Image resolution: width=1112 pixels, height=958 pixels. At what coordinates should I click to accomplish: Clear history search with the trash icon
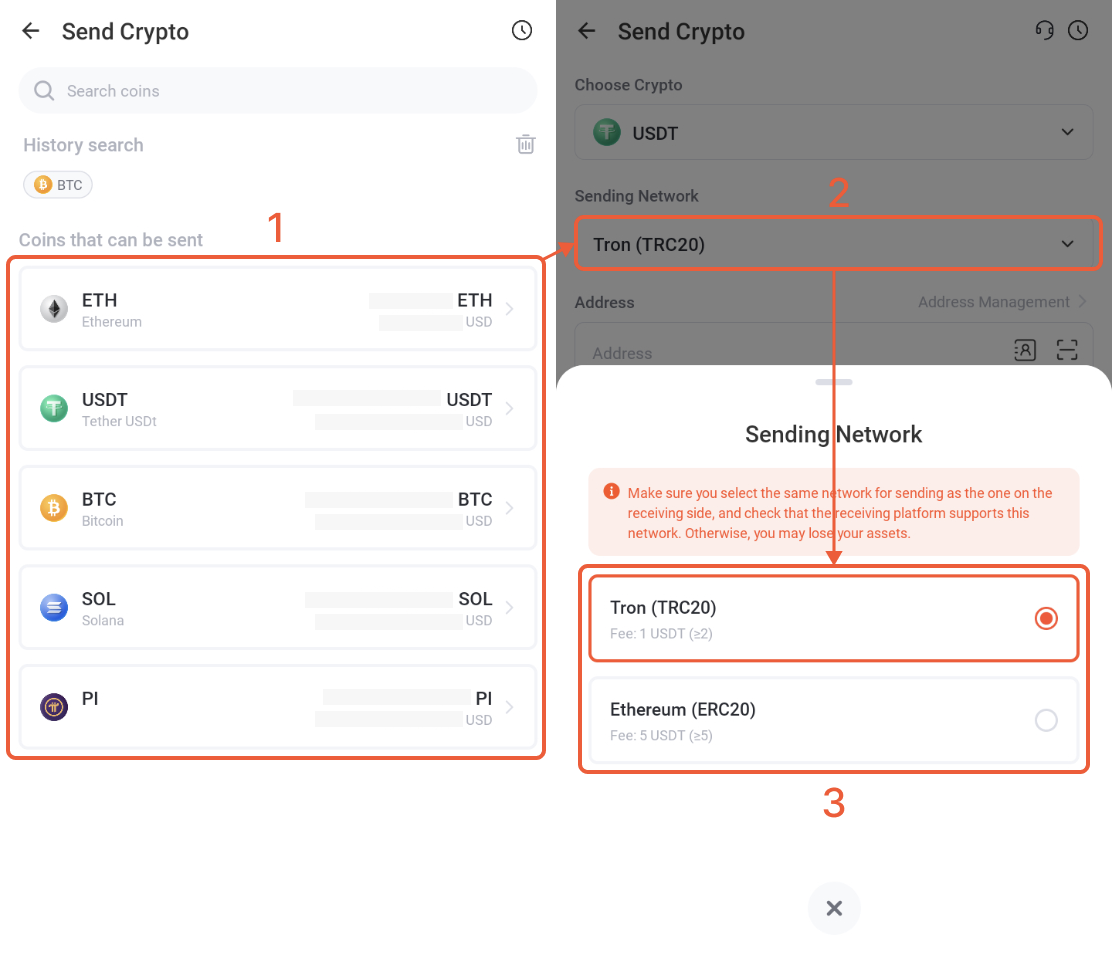pyautogui.click(x=526, y=144)
